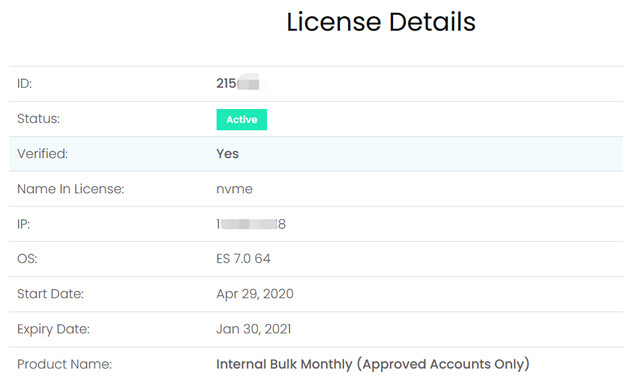Click the Name In License label
623x384 pixels.
[x=70, y=189]
